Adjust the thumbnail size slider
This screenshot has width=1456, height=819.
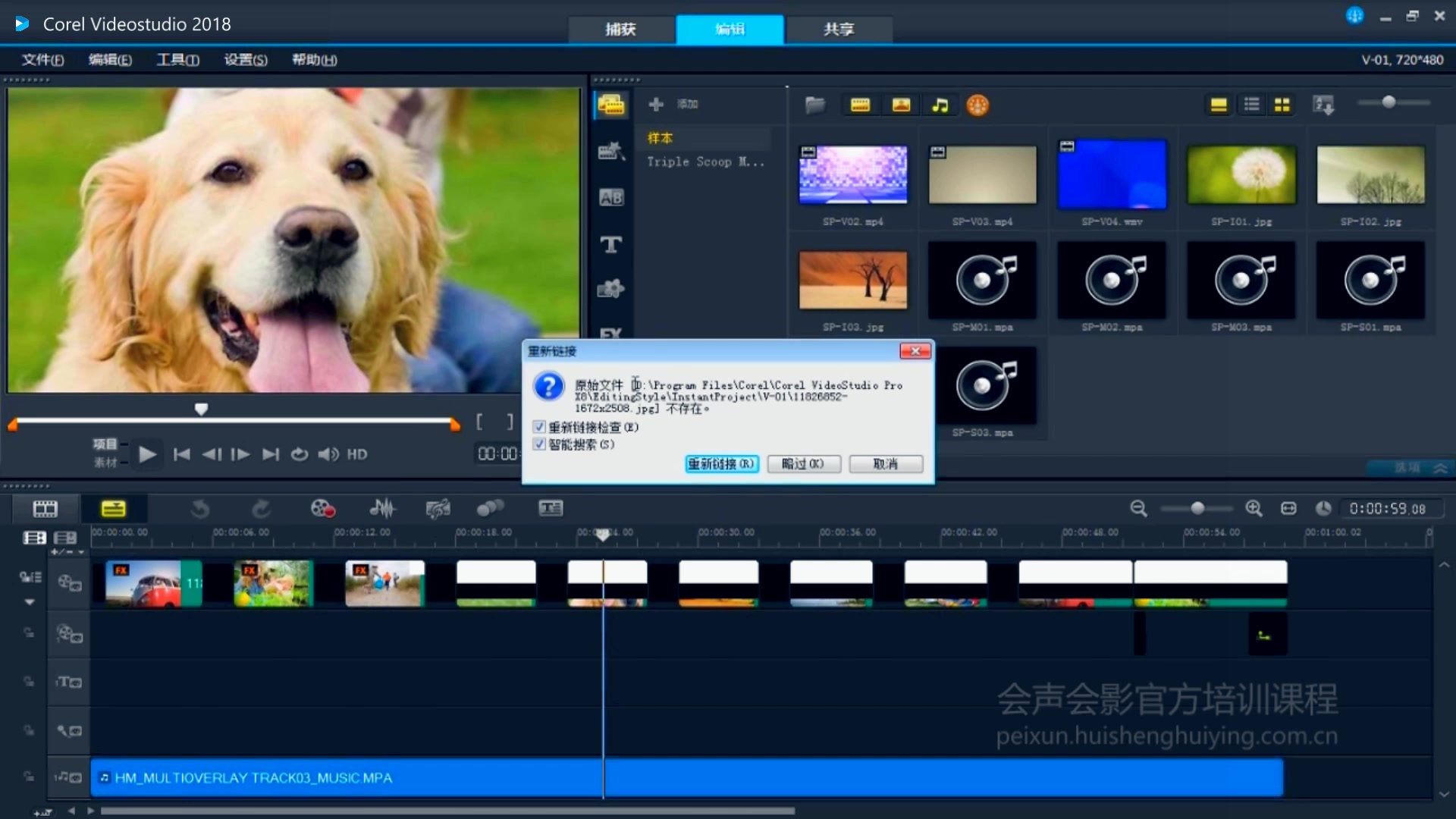[1389, 102]
